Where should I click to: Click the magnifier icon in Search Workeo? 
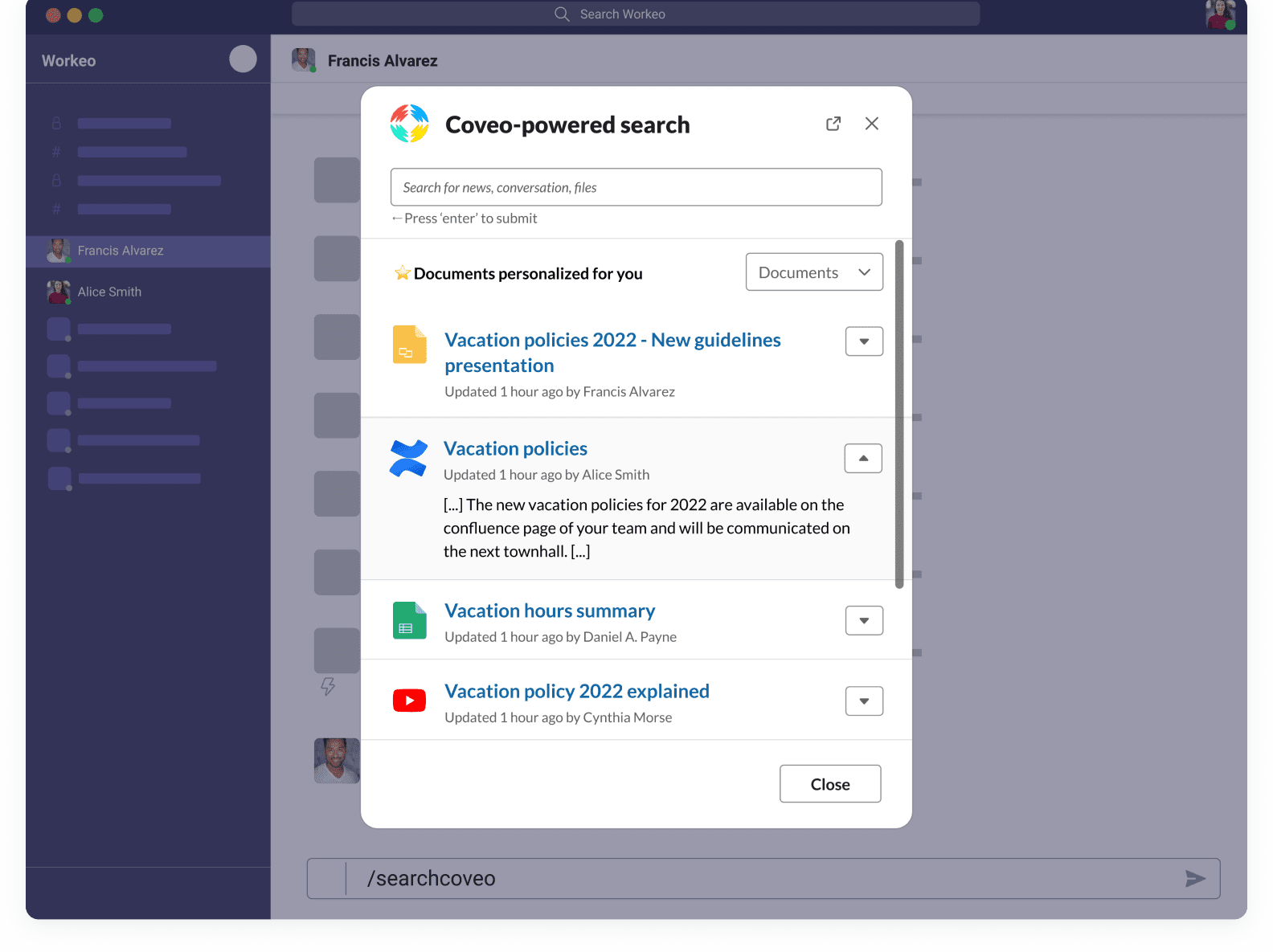tap(562, 14)
